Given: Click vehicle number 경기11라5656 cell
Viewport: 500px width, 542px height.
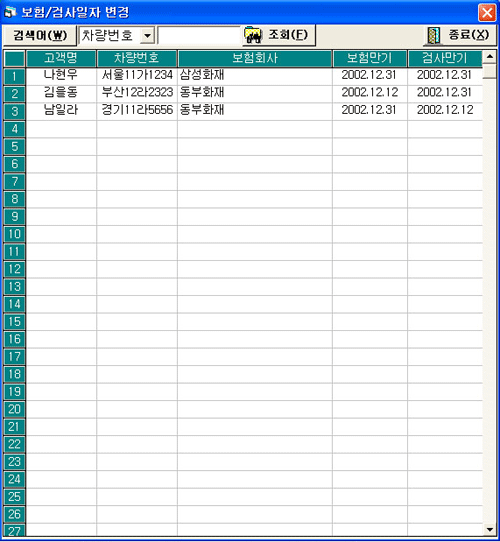Looking at the screenshot, I should point(137,110).
